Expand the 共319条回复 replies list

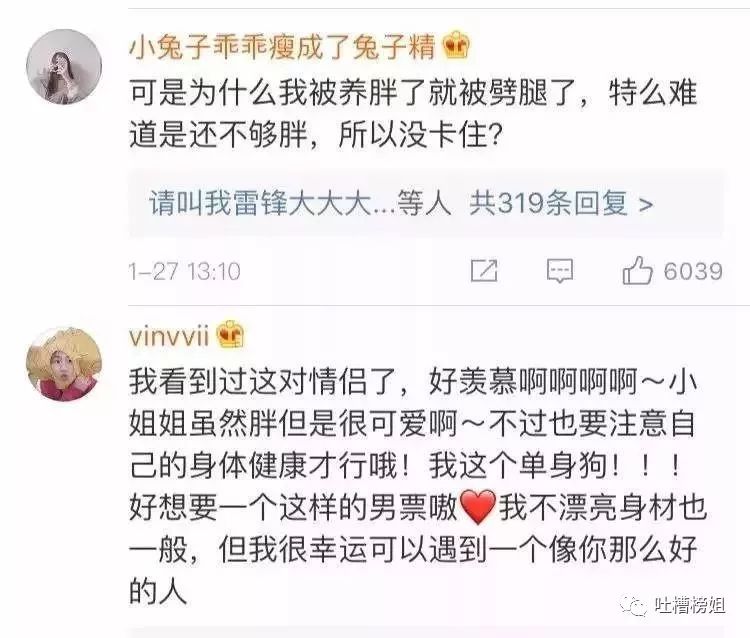pyautogui.click(x=561, y=203)
